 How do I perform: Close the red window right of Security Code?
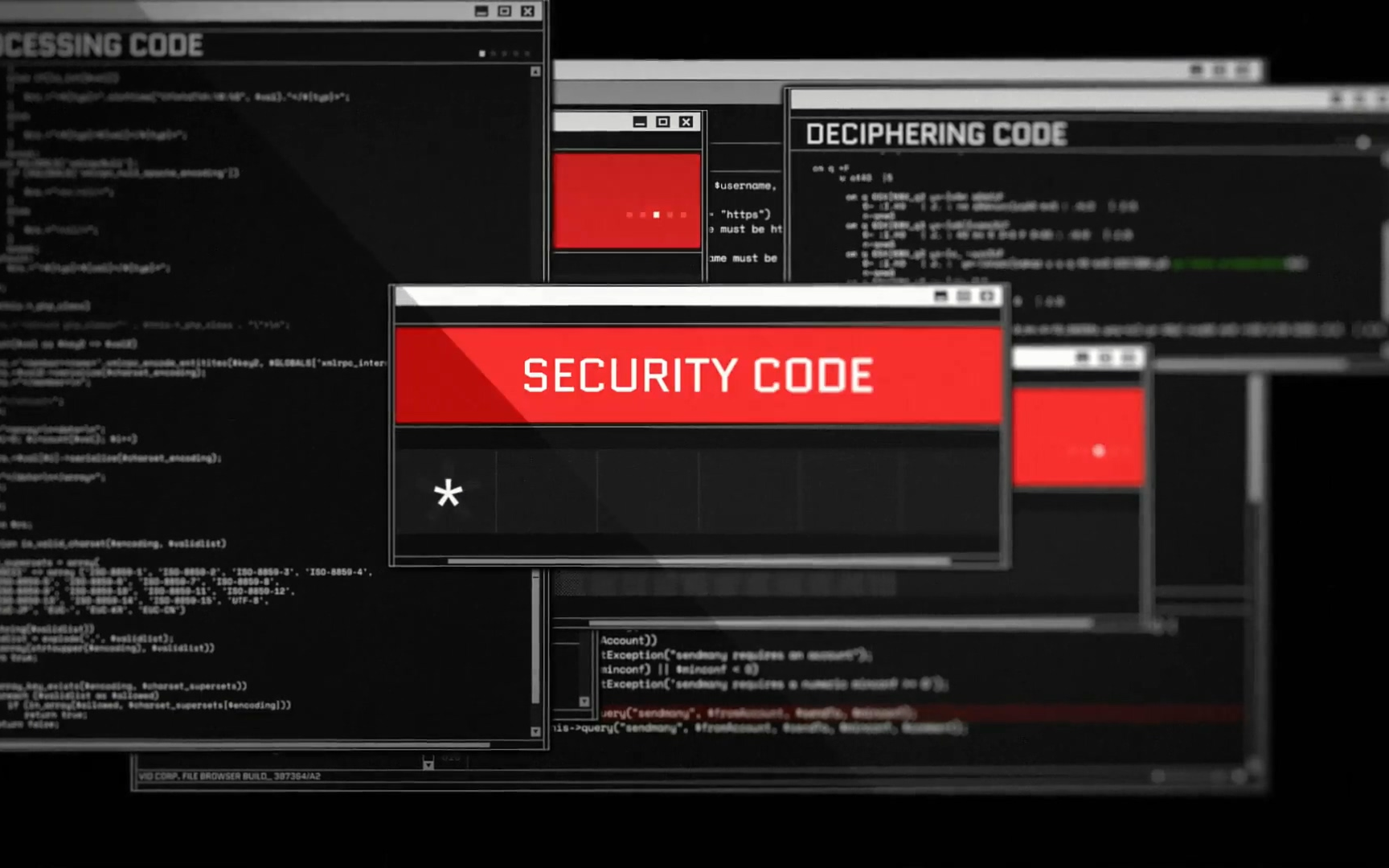1130,358
